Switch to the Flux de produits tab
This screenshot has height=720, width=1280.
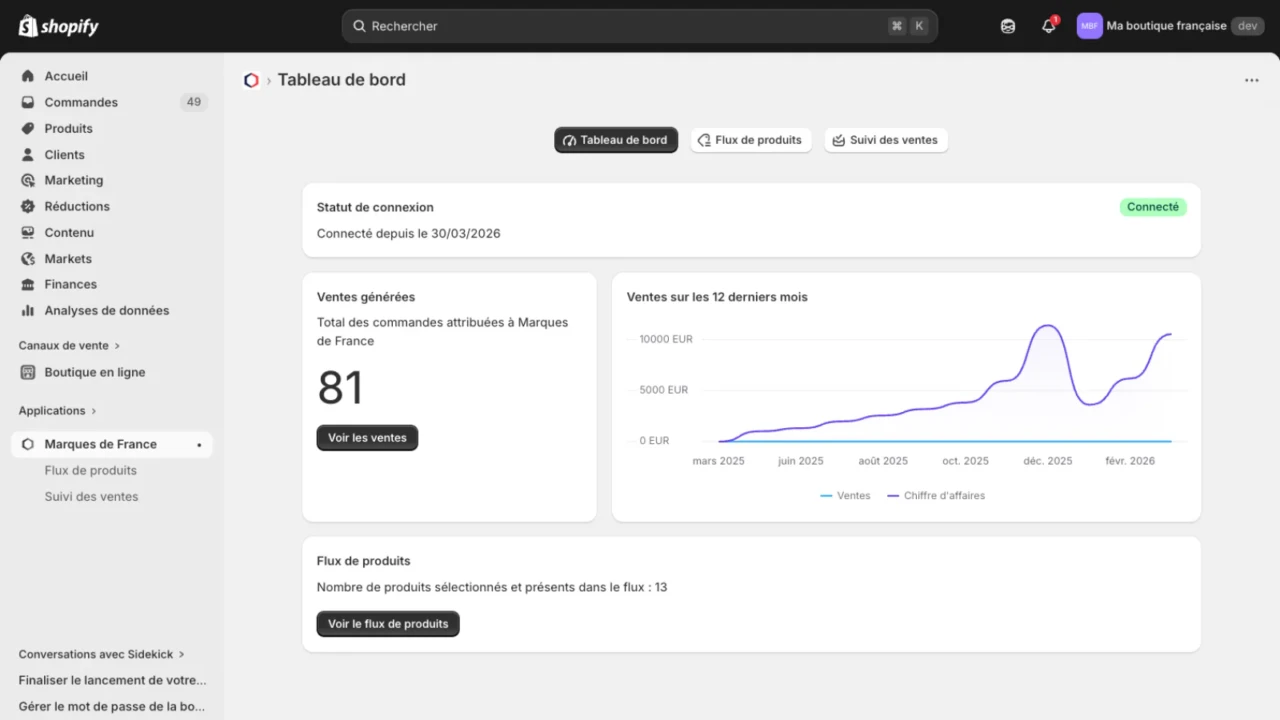coord(751,140)
